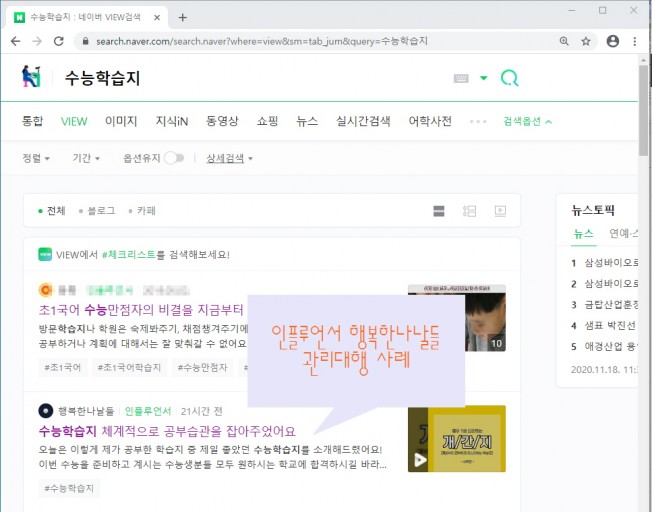Click the lock icon in address bar
Viewport: 652px width, 512px height.
coord(86,41)
